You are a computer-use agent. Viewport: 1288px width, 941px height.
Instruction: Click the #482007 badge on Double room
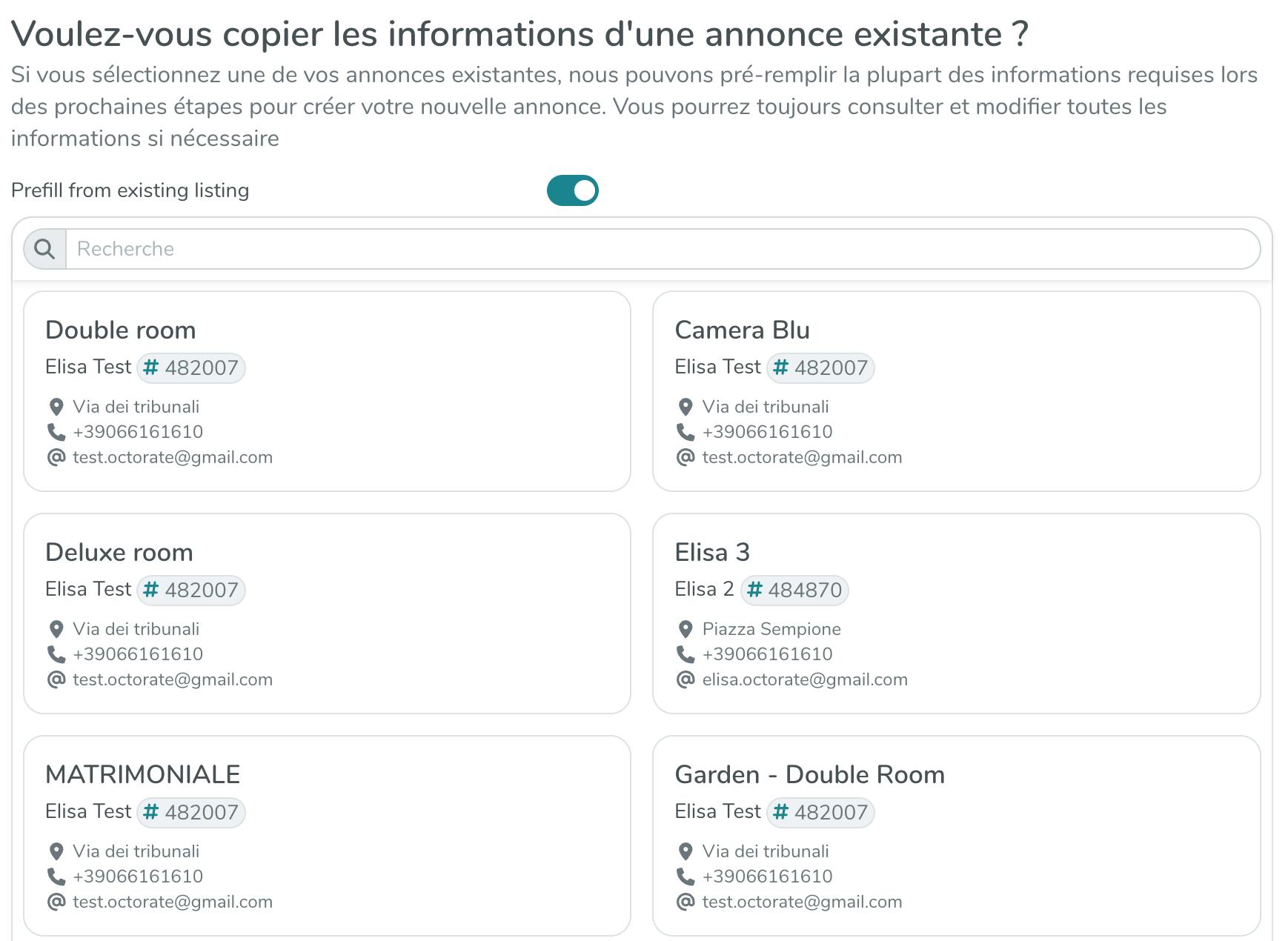point(191,368)
